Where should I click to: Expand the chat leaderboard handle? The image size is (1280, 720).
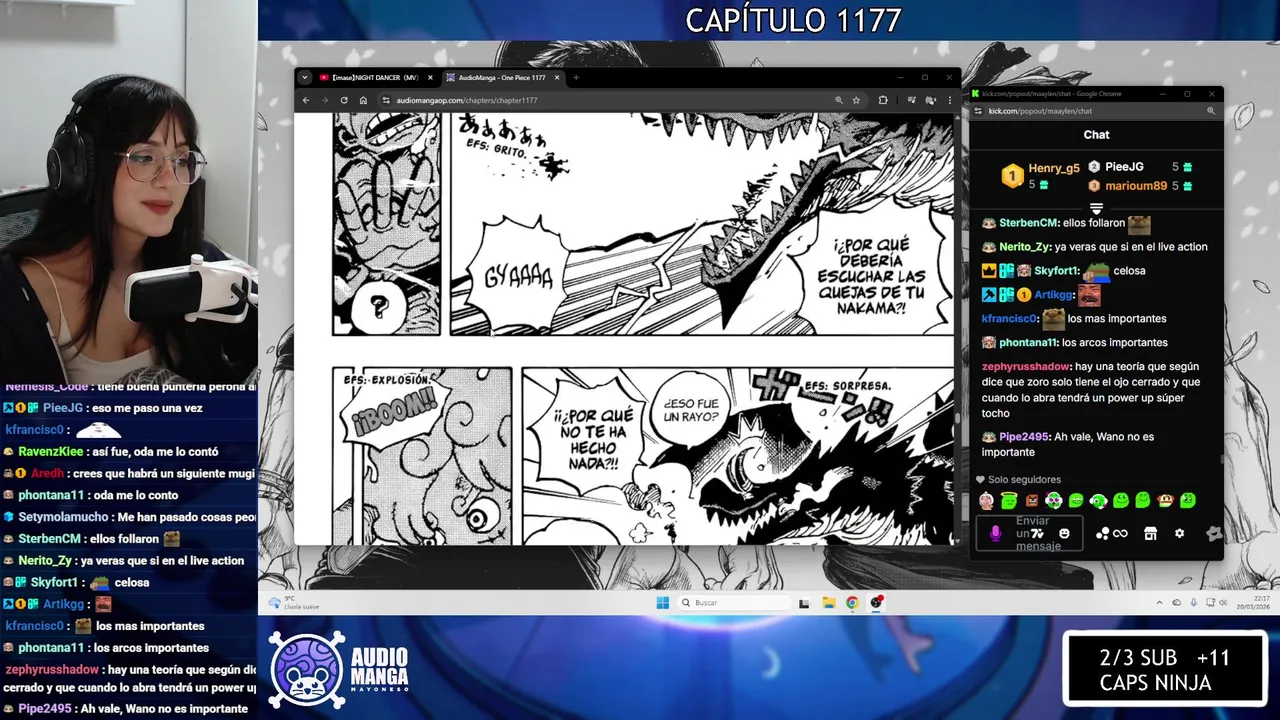(1096, 208)
